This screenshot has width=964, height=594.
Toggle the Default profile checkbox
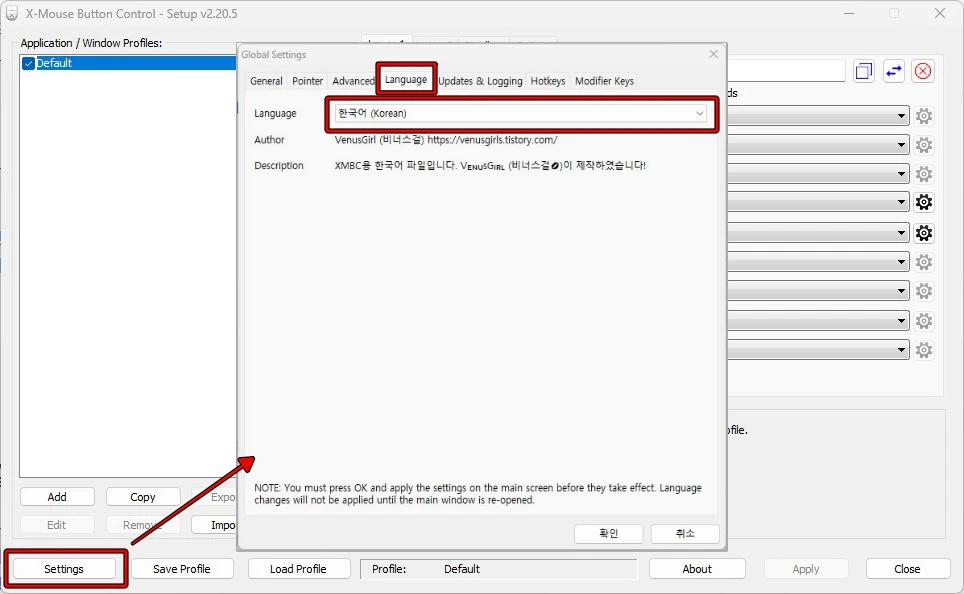click(28, 63)
